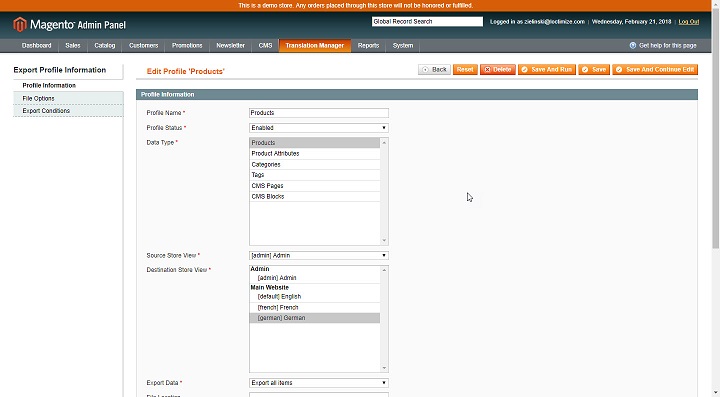The width and height of the screenshot is (720, 397).
Task: Open Get help for this page
Action: (668, 45)
